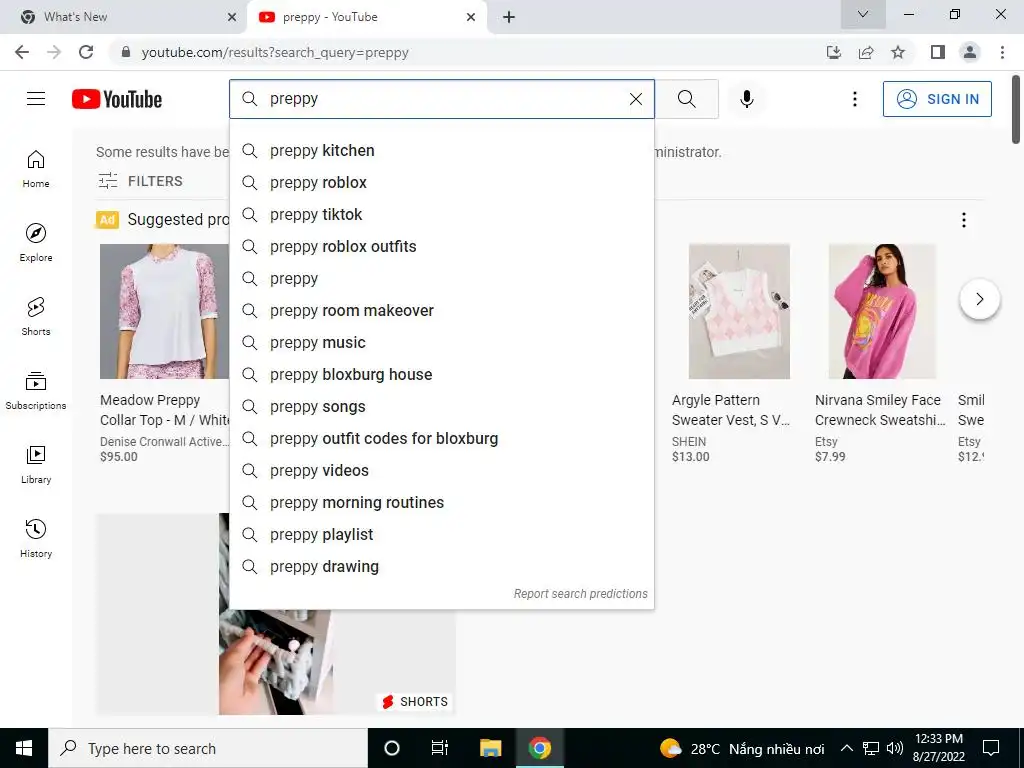This screenshot has width=1024, height=768.
Task: Open History in the sidebar
Action: click(x=36, y=538)
